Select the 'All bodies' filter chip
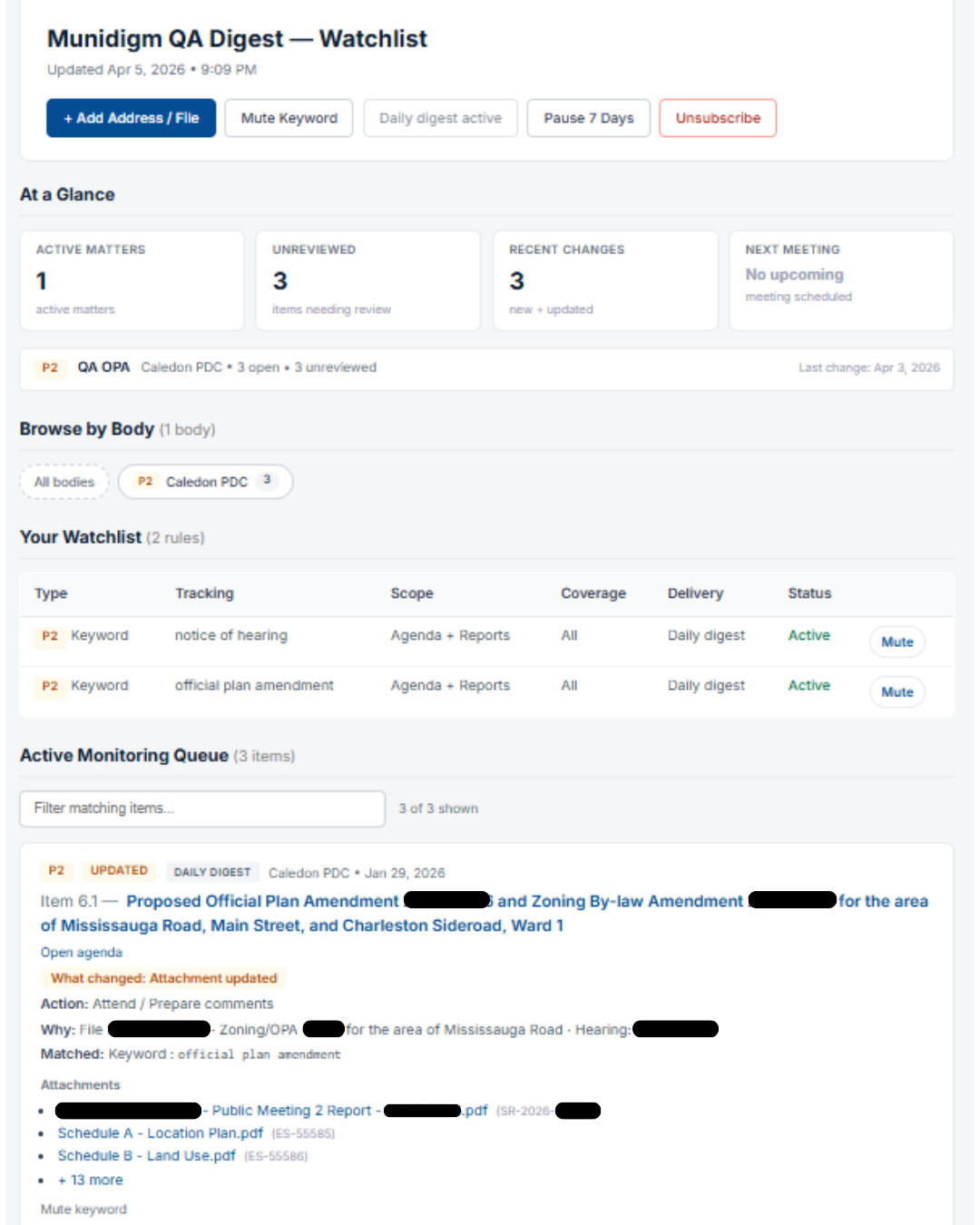 point(64,482)
